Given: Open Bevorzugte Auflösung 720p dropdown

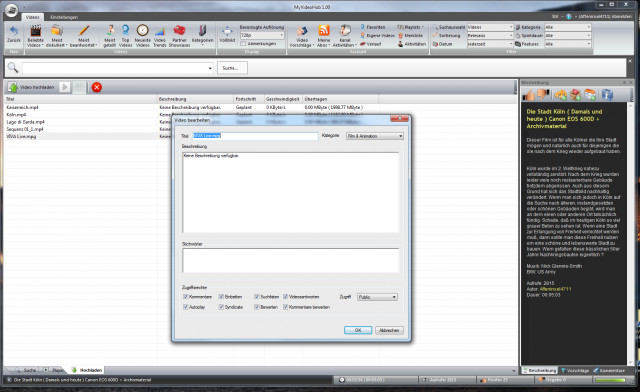Looking at the screenshot, I should 262,36.
